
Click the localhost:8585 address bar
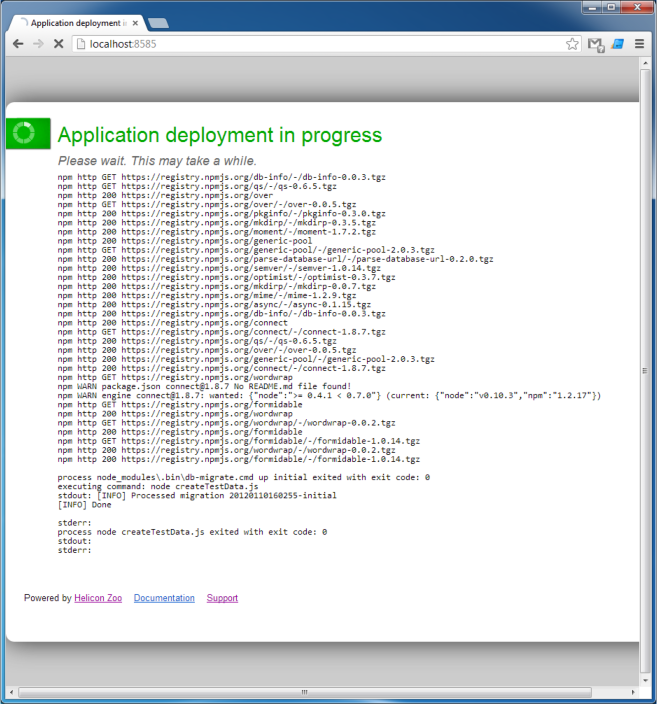point(320,44)
